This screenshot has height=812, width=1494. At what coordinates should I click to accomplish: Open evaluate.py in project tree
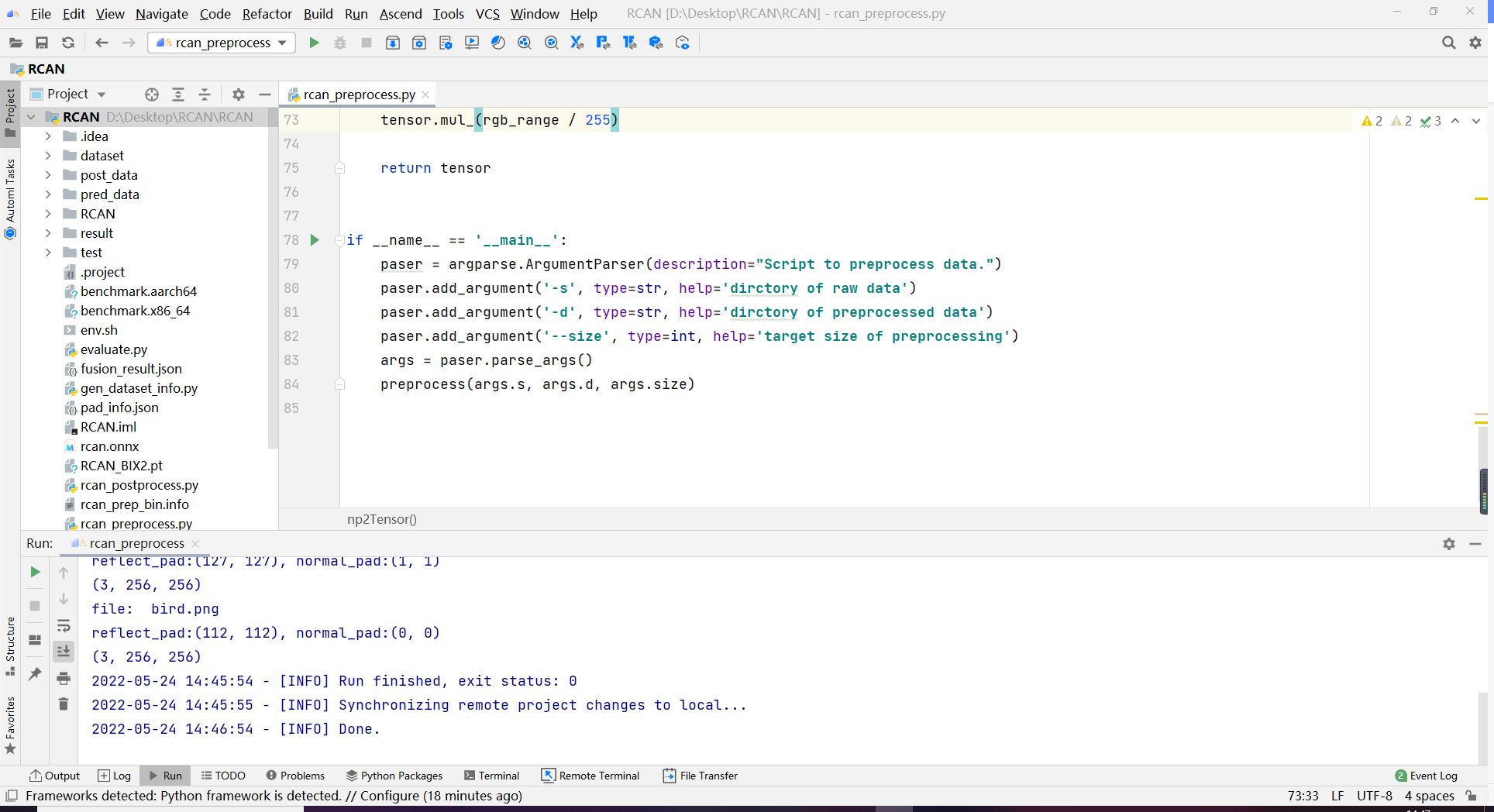(113, 349)
